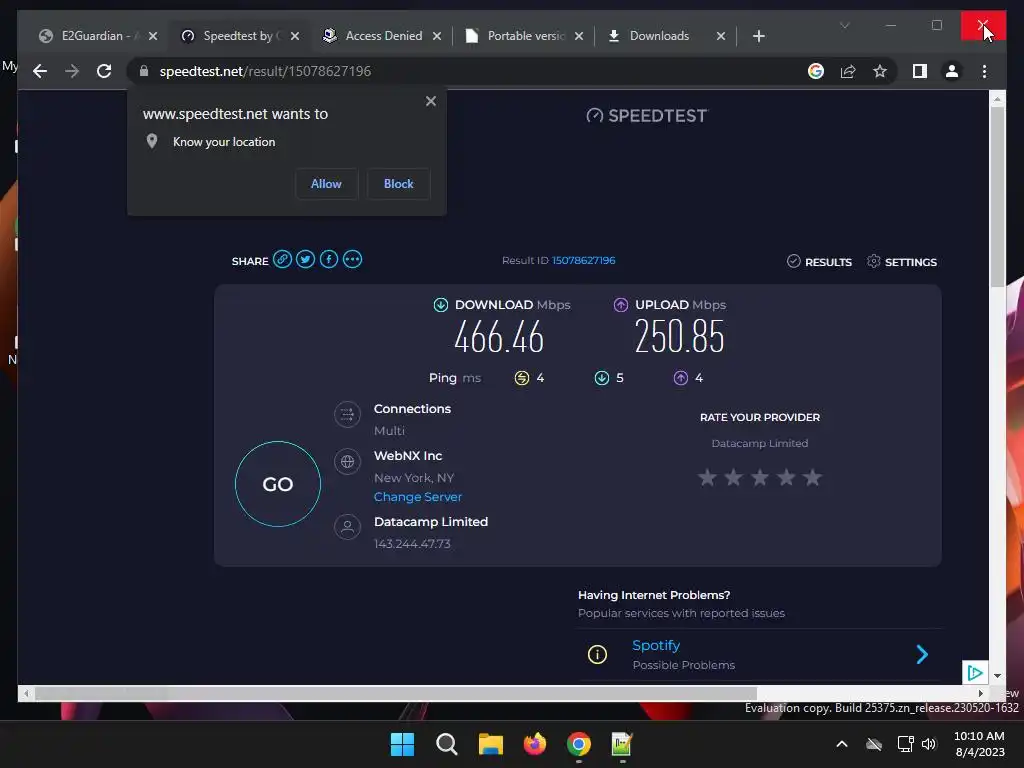The height and width of the screenshot is (768, 1024).
Task: Open Windows taskbar search
Action: click(447, 744)
